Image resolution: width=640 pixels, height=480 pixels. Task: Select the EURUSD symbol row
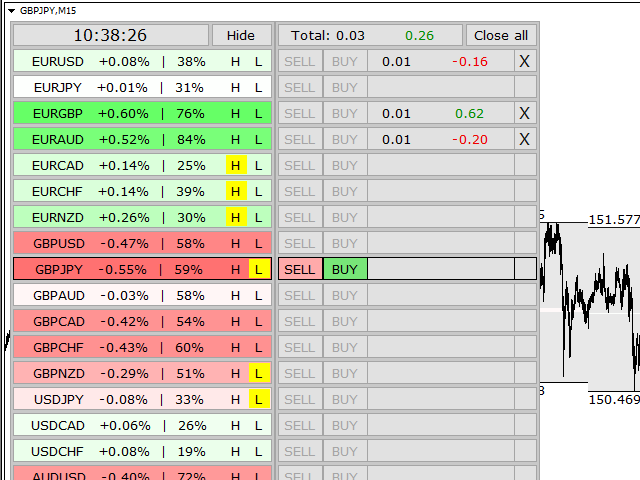[58, 61]
